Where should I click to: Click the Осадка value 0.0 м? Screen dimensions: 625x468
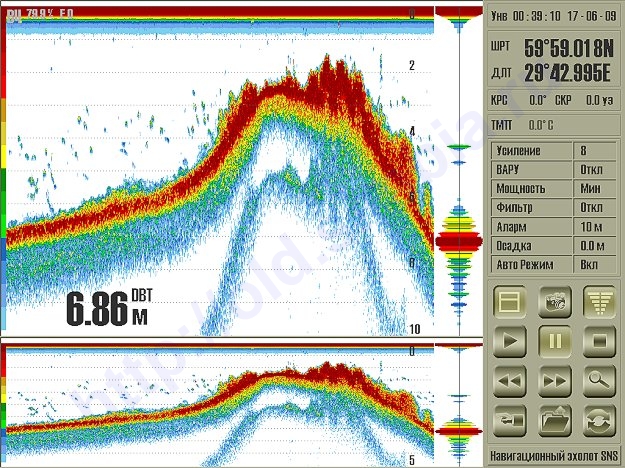596,245
